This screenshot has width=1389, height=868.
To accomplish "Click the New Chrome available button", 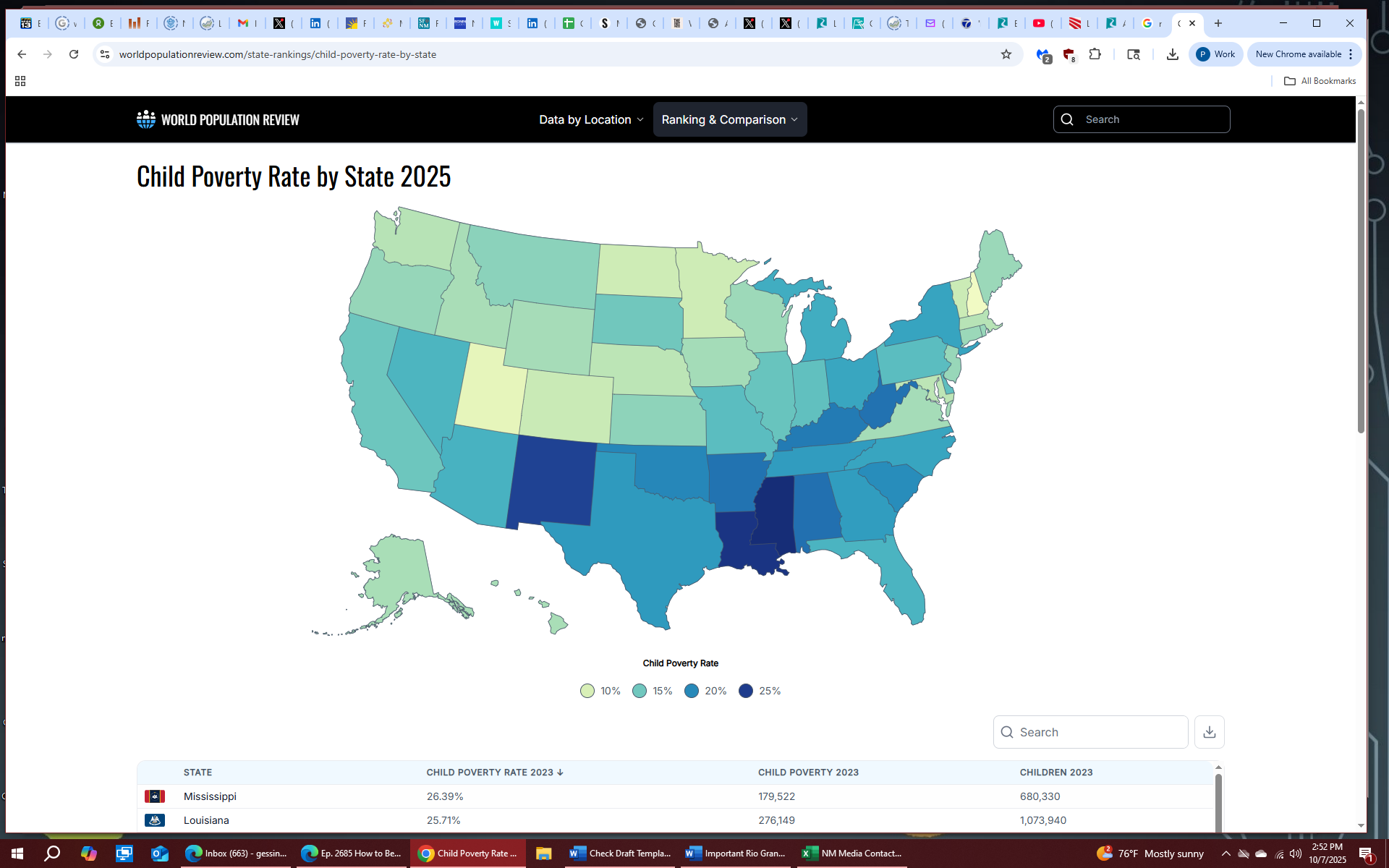I will pyautogui.click(x=1299, y=54).
